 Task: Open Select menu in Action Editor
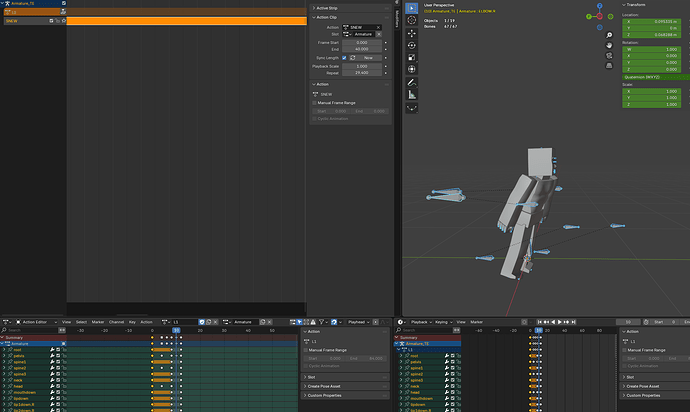point(81,322)
